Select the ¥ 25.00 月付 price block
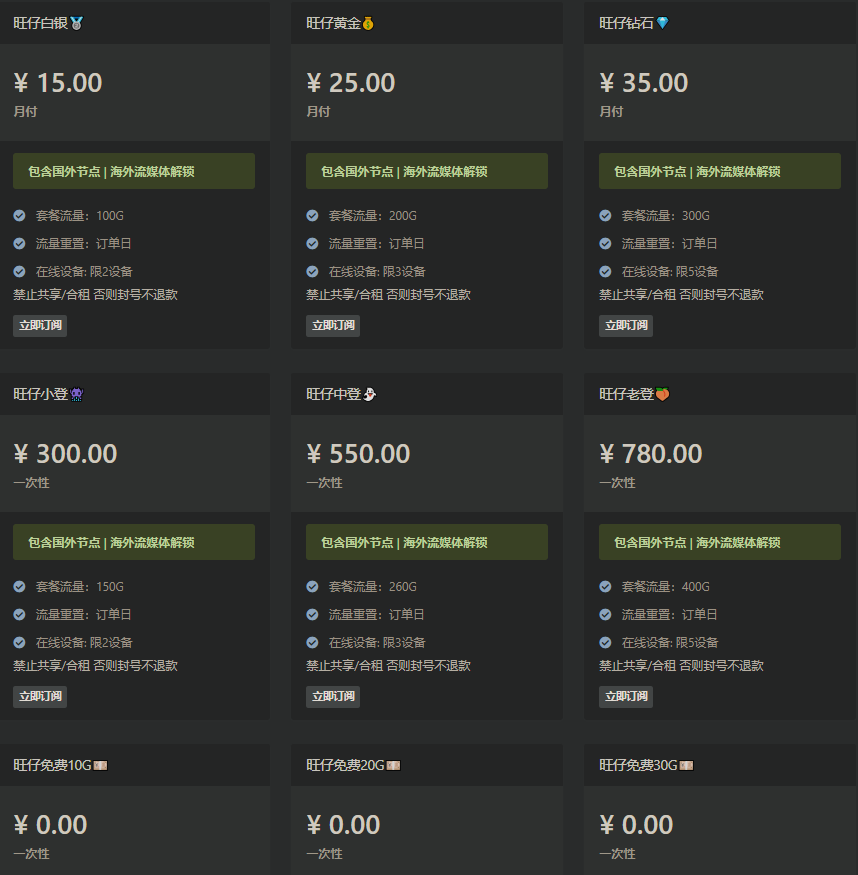Screen dimensions: 858x875 tap(427, 93)
